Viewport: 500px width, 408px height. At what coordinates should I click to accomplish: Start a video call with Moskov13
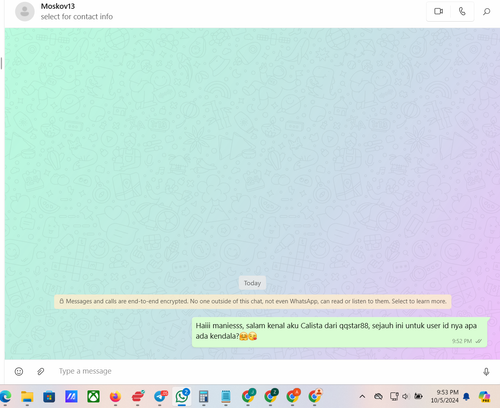[438, 12]
